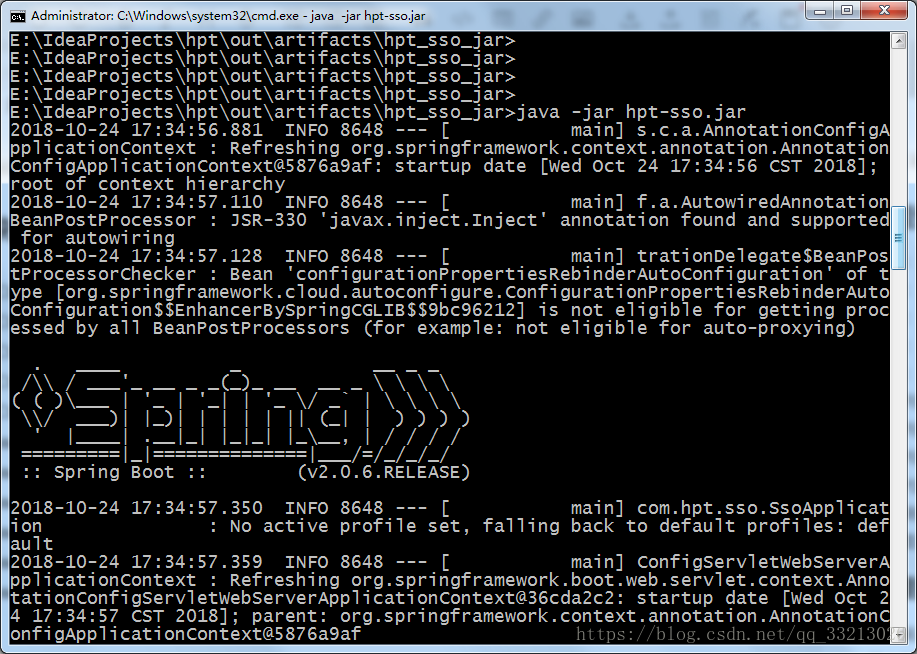Click the Spring ASCII art banner

click(x=240, y=416)
